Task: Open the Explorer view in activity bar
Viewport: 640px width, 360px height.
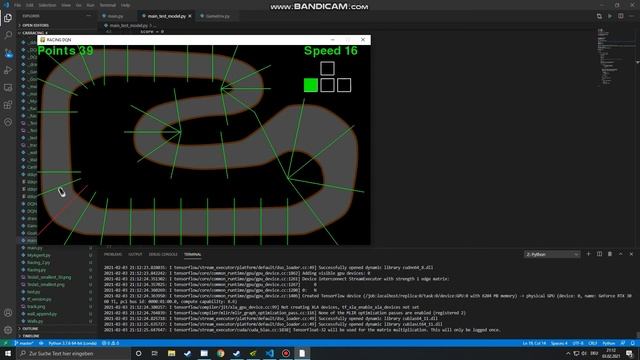Action: pyautogui.click(x=8, y=18)
